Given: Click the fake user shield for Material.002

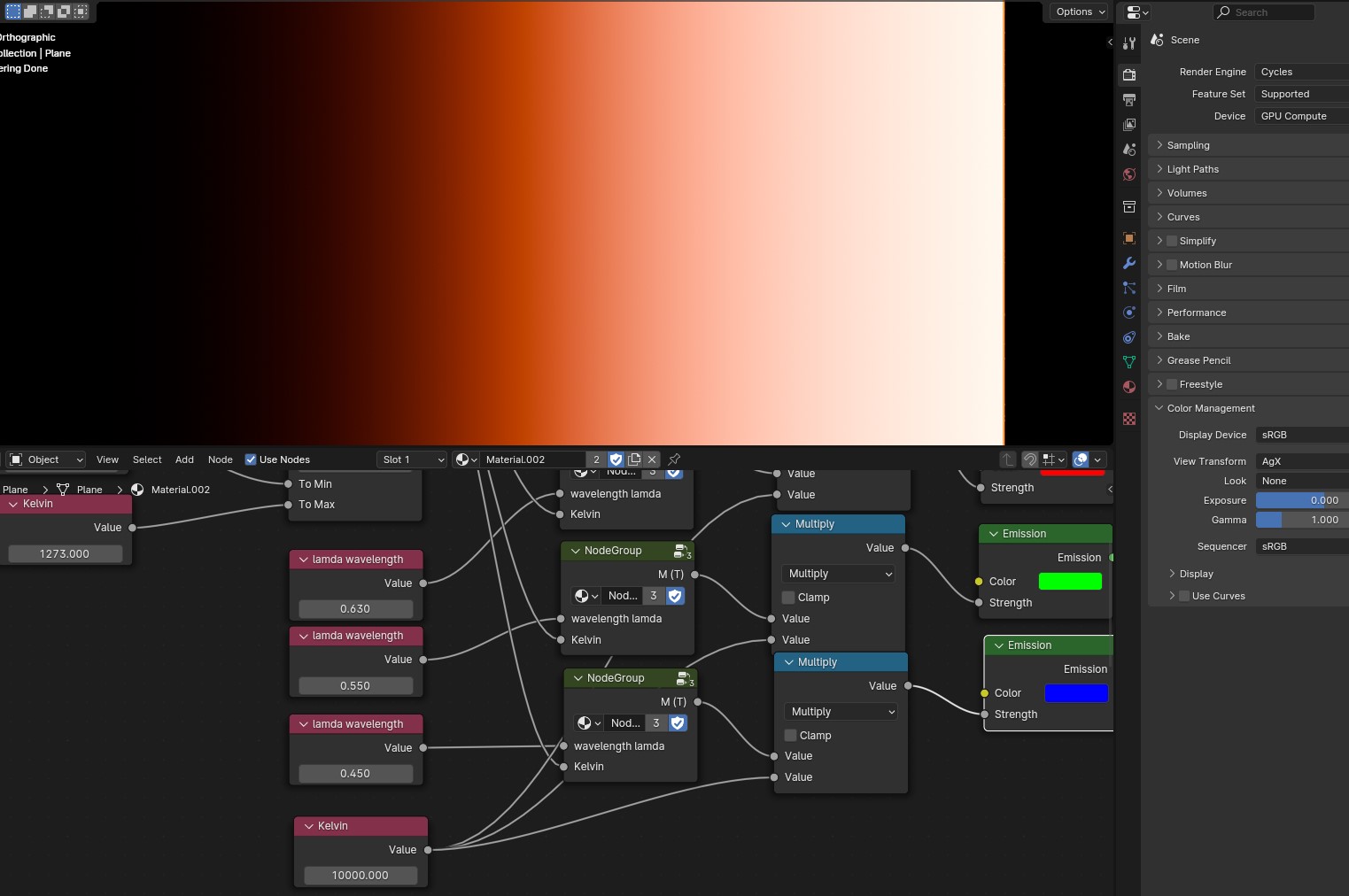Looking at the screenshot, I should coord(616,460).
